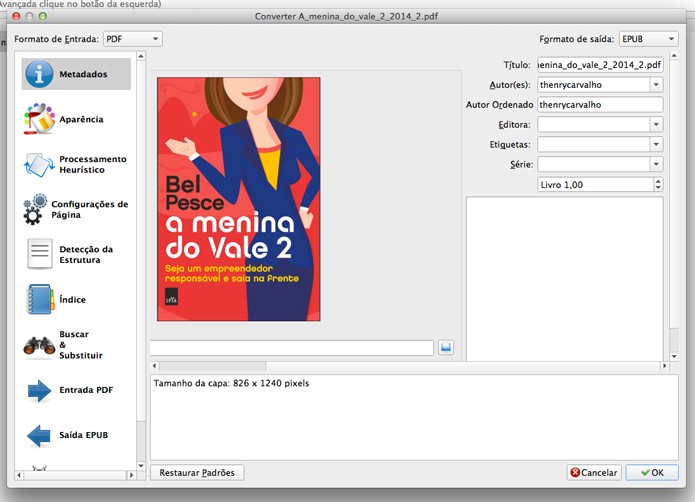
Task: Open the Aparência paint bucket icon
Action: pyautogui.click(x=39, y=119)
